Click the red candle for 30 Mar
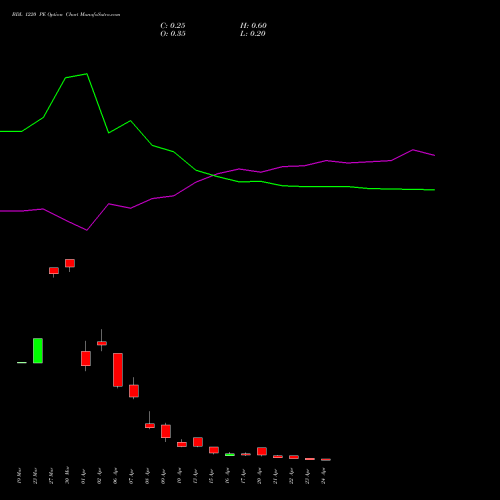Screen dimensions: 500x500 [70, 263]
